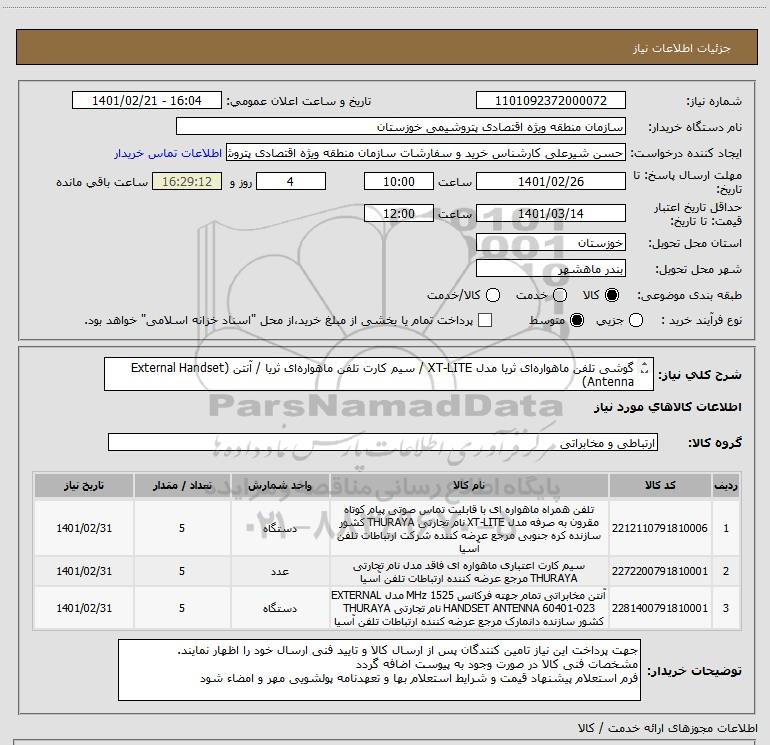Click the XT-LITE satellite phone item name

point(469,528)
